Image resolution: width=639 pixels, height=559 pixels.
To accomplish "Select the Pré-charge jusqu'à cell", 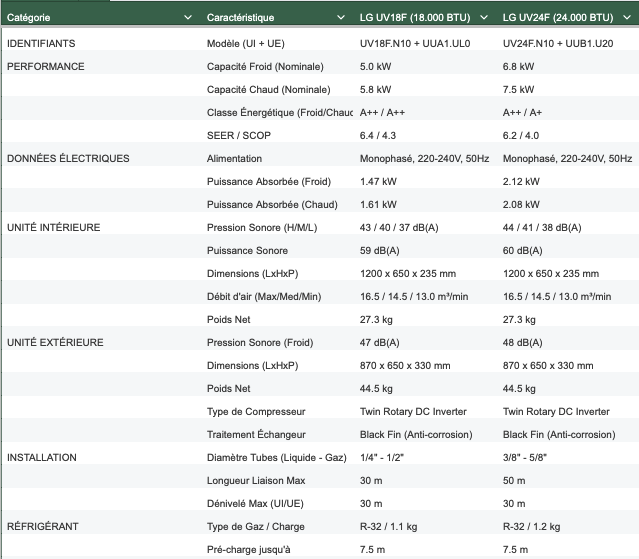I will pos(249,550).
